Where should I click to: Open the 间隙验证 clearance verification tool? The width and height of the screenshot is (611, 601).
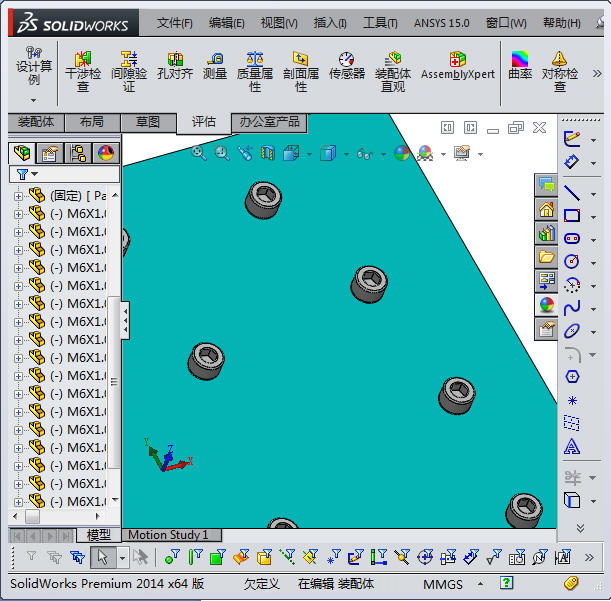(x=128, y=72)
